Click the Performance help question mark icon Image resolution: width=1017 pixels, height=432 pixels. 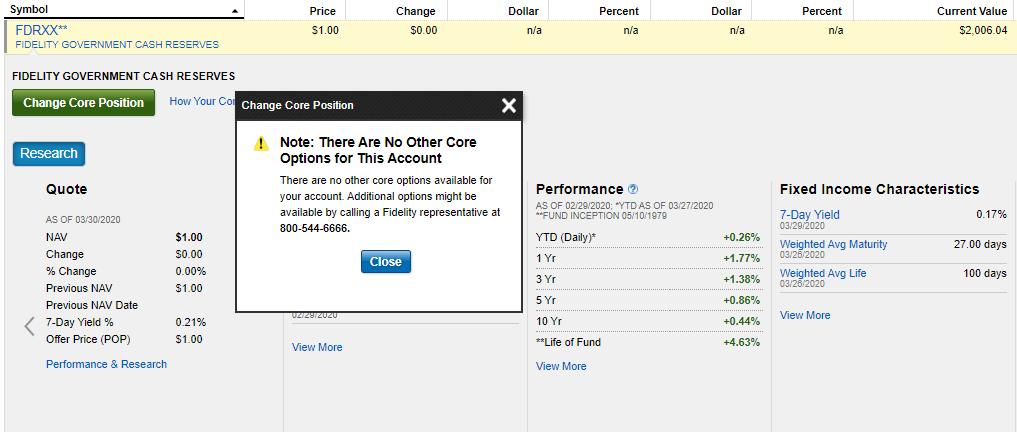633,189
